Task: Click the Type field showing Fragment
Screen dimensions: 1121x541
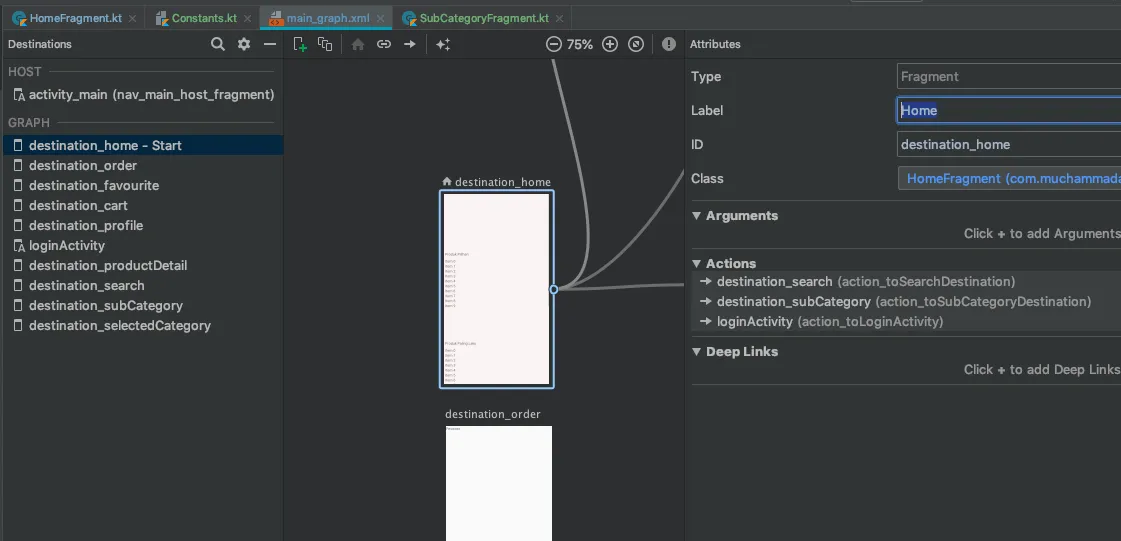Action: (1009, 76)
